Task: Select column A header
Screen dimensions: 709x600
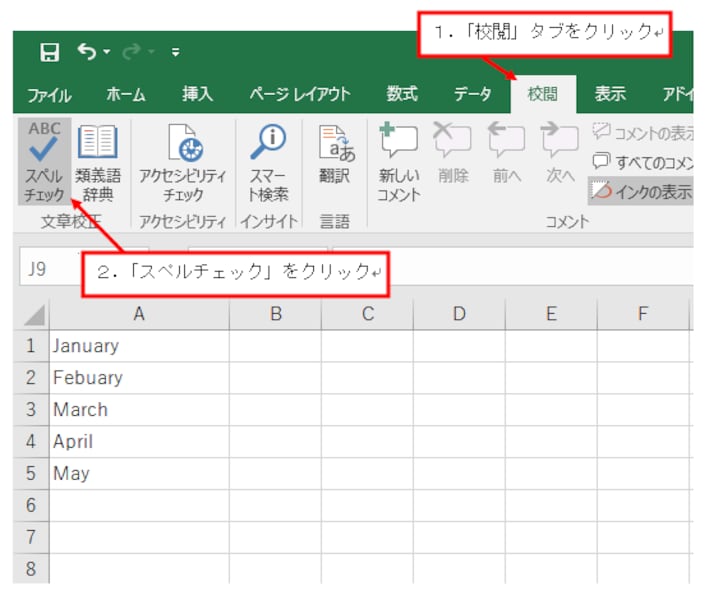Action: coord(139,313)
